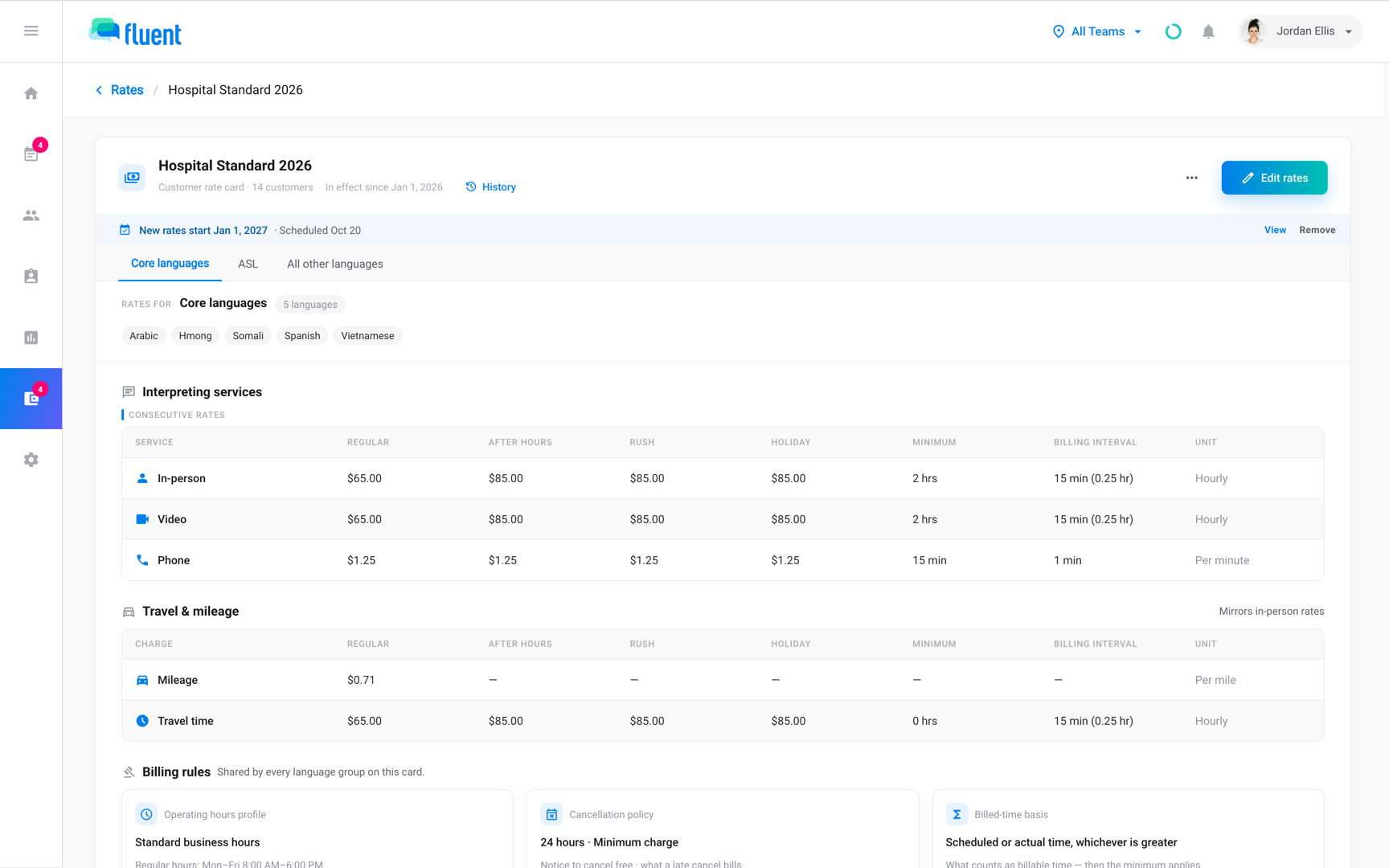The image size is (1389, 868).
Task: Click the Hmong language chip
Action: click(195, 336)
